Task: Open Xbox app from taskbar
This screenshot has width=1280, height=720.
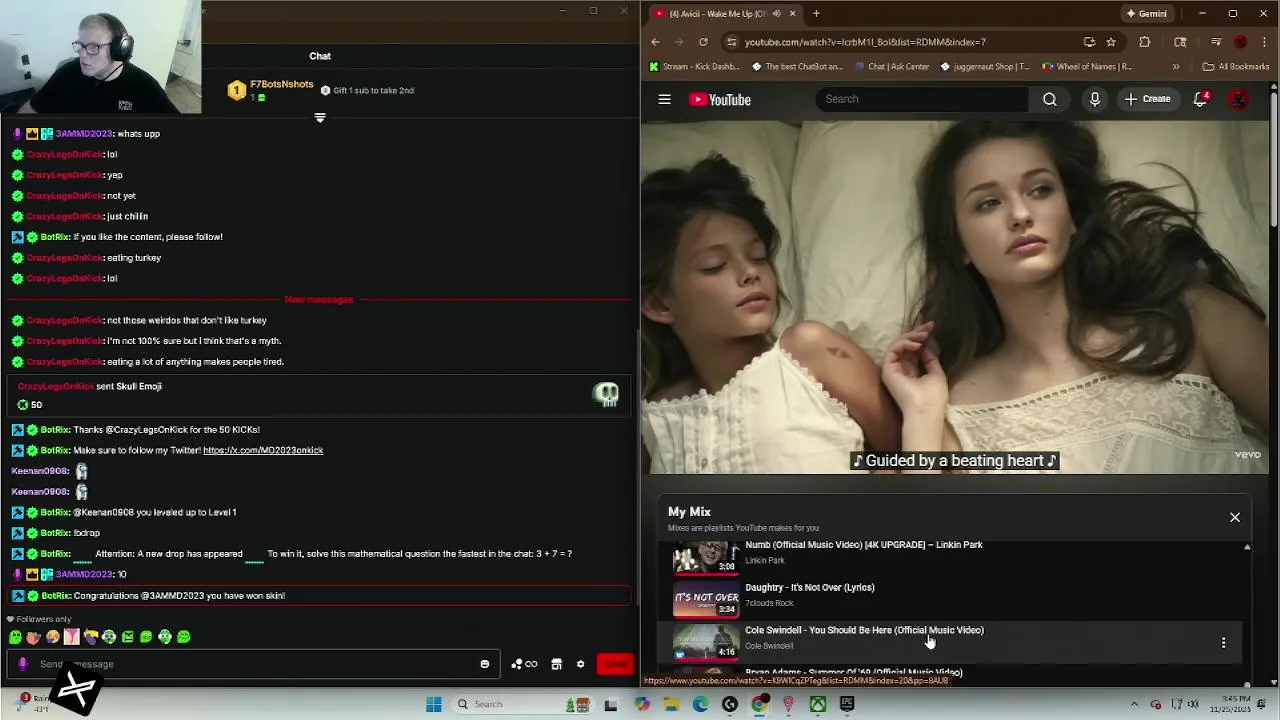Action: (x=818, y=704)
